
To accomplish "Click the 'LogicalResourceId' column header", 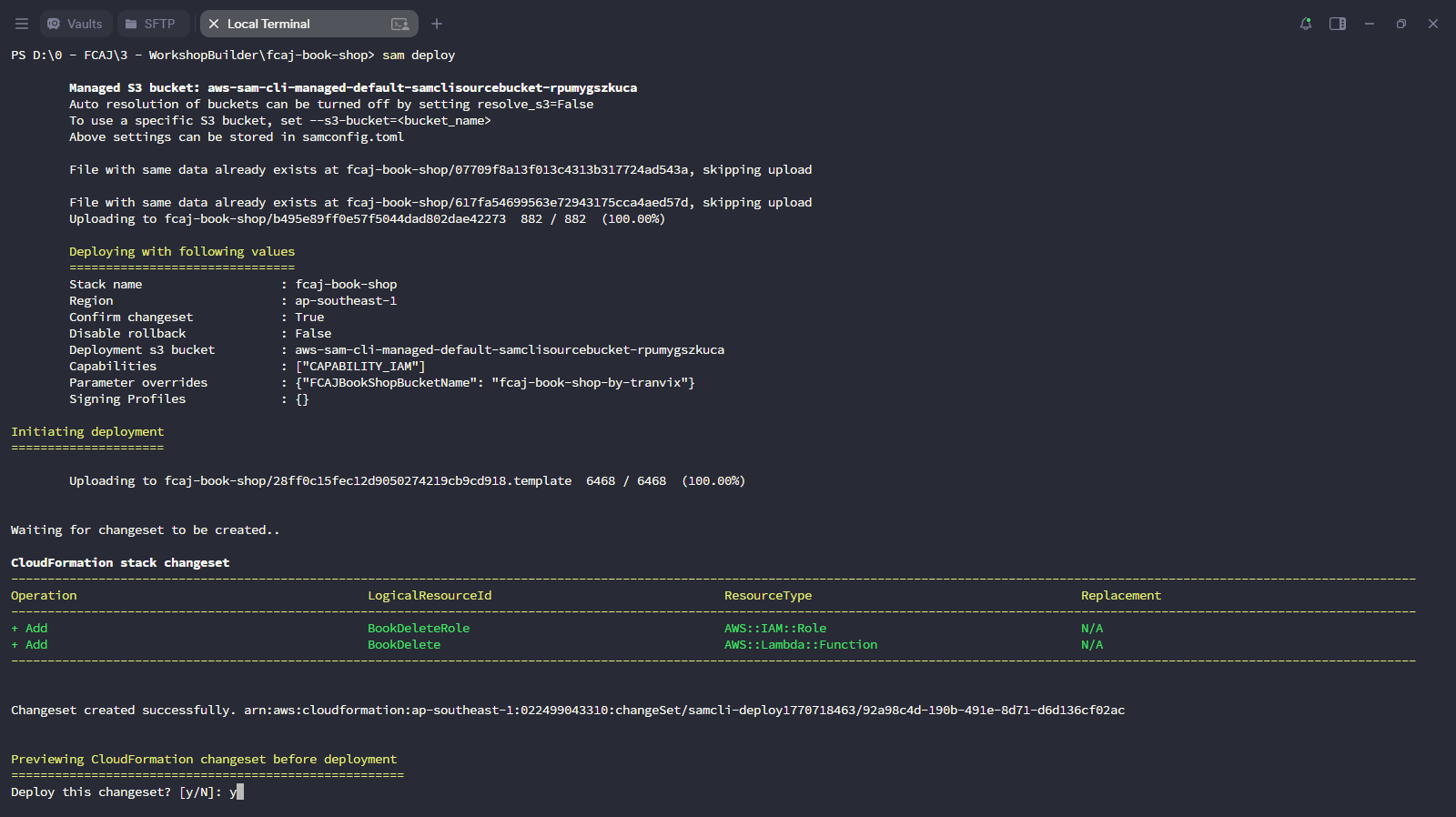I will 430,596.
